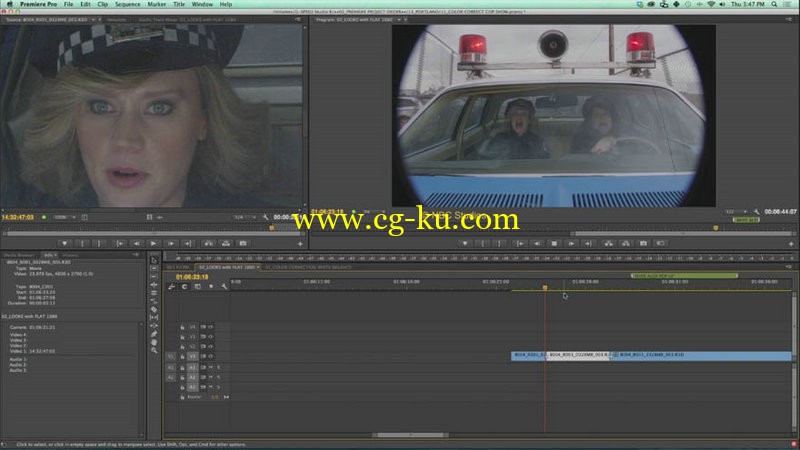Mark In point in Source monitor
Image resolution: width=800 pixels, height=450 pixels.
pyautogui.click(x=82, y=244)
